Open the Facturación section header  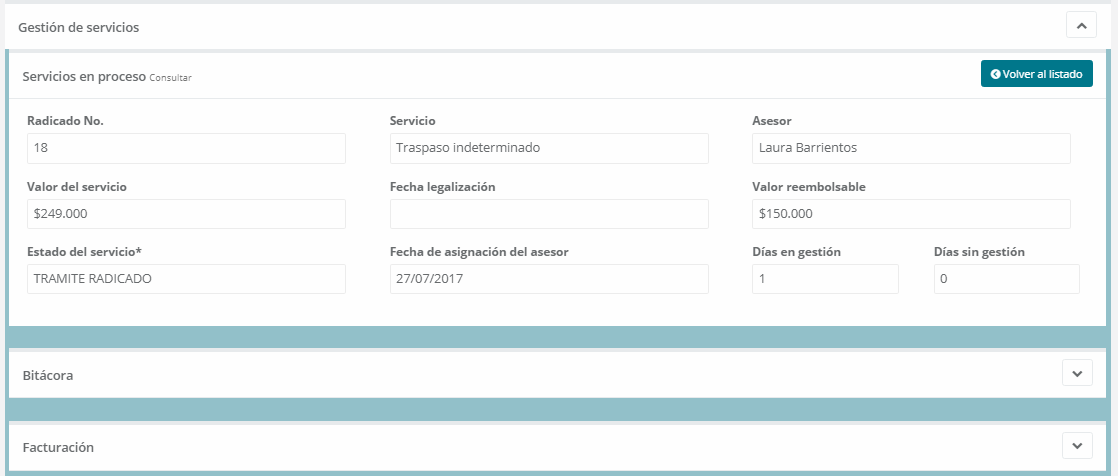(x=58, y=447)
